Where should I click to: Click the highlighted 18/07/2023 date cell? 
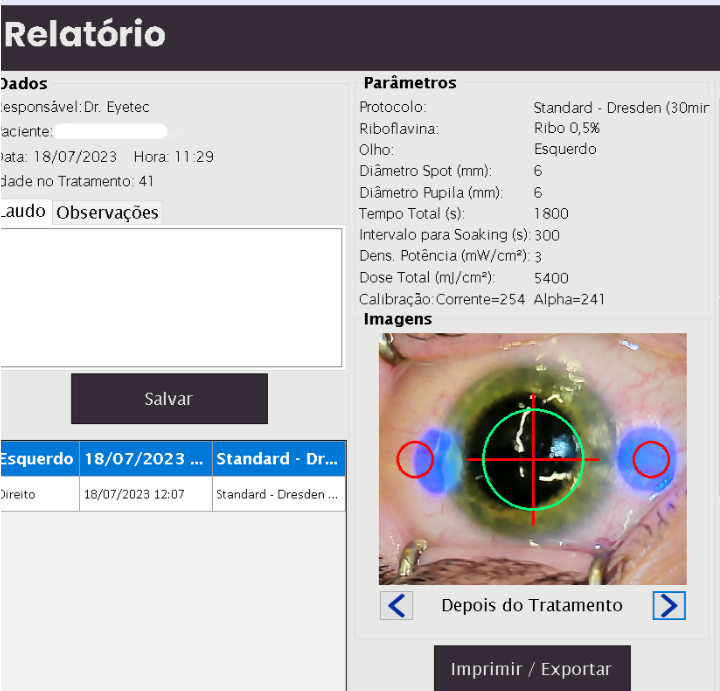pos(146,459)
